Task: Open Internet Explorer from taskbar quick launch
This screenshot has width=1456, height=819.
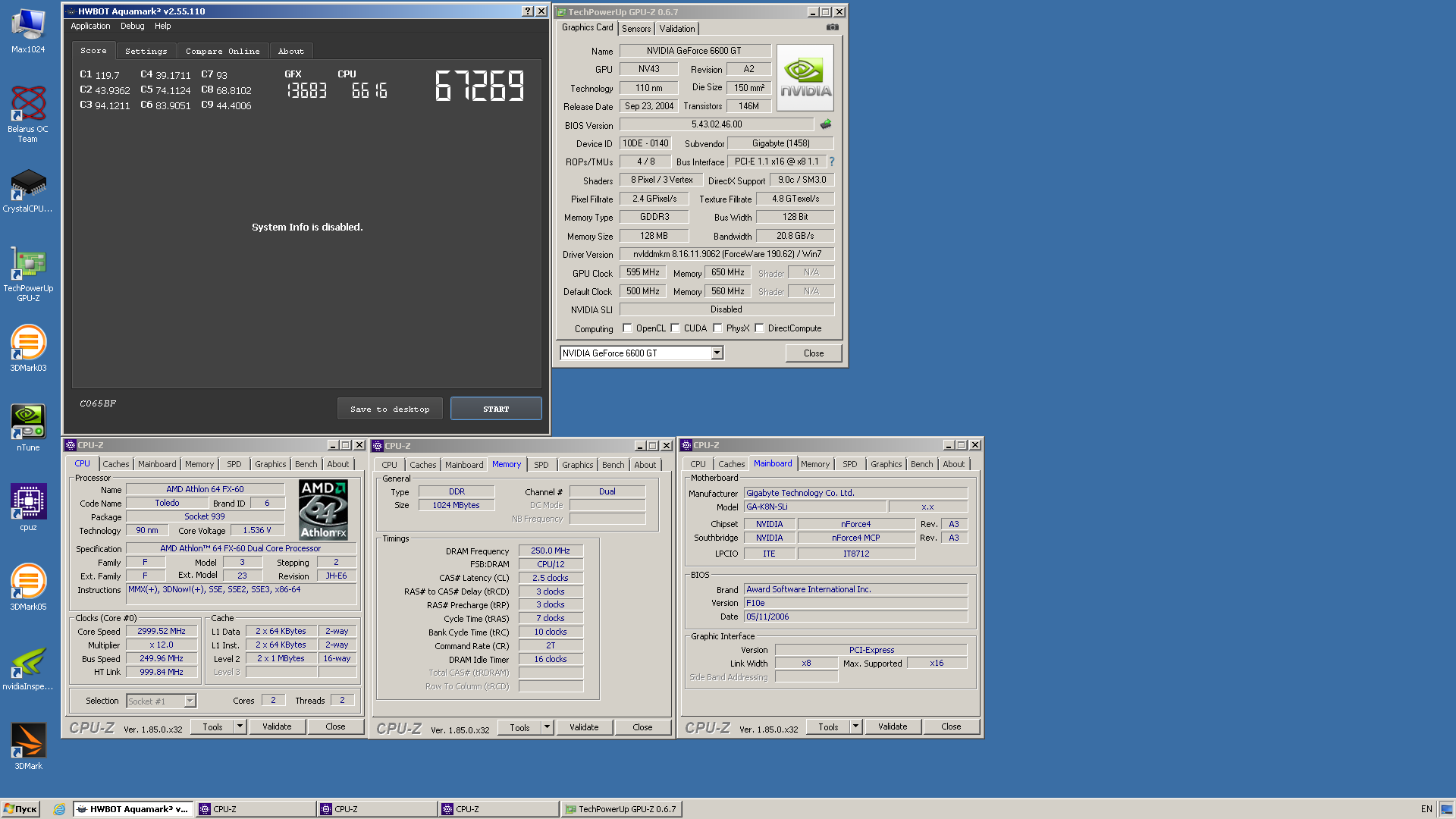Action: (x=59, y=809)
